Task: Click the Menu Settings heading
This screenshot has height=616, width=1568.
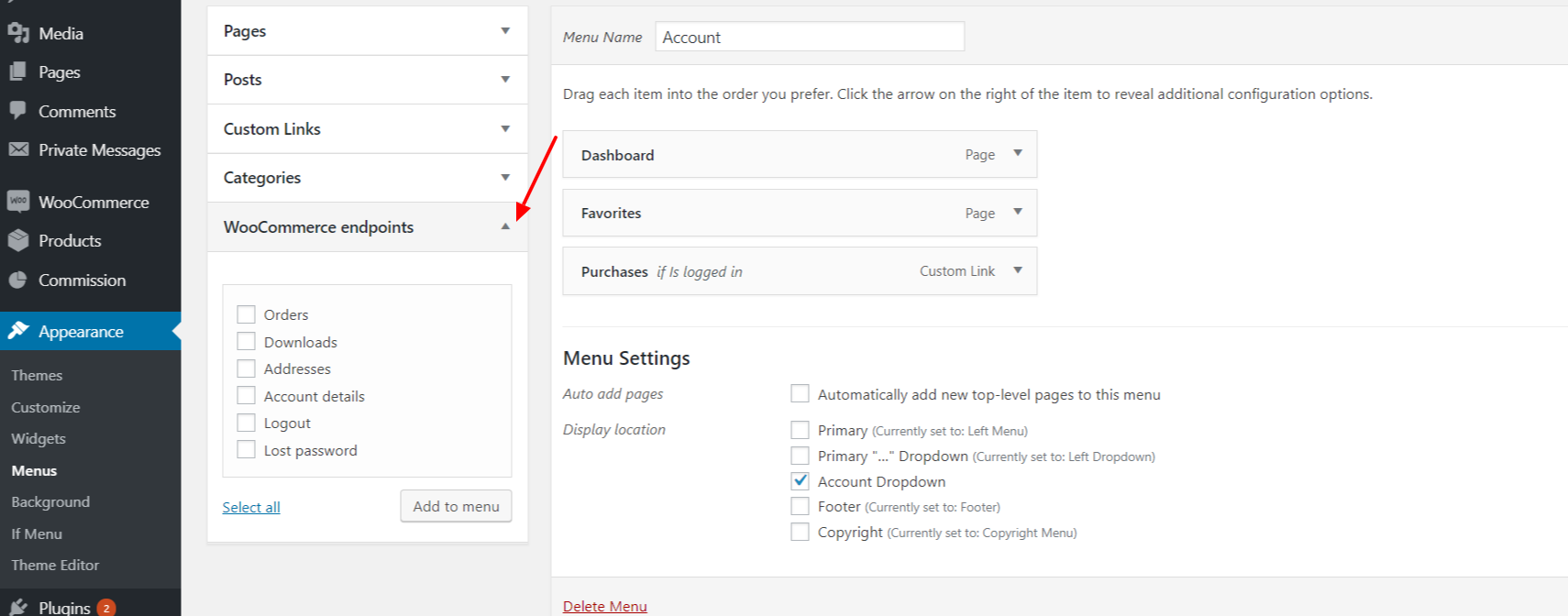Action: pyautogui.click(x=626, y=358)
